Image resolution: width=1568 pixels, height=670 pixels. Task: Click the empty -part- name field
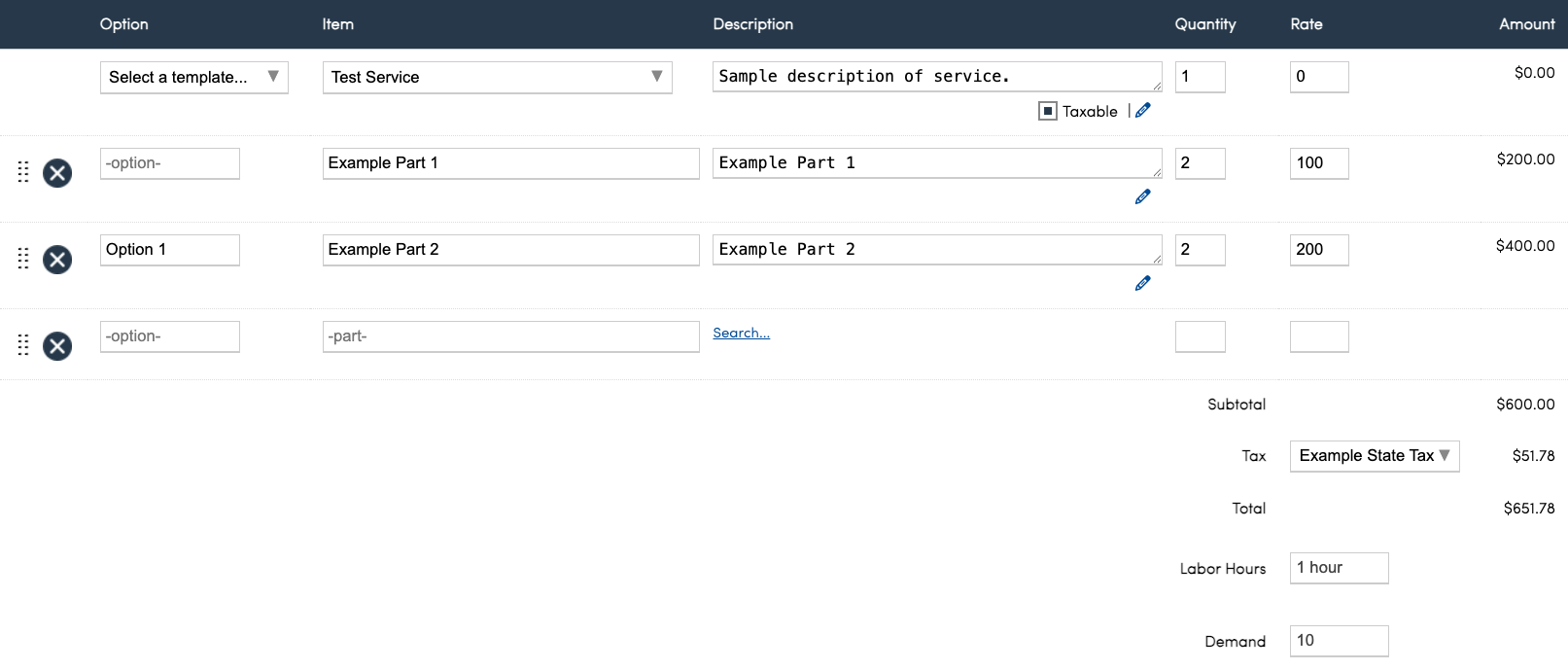pyautogui.click(x=510, y=336)
